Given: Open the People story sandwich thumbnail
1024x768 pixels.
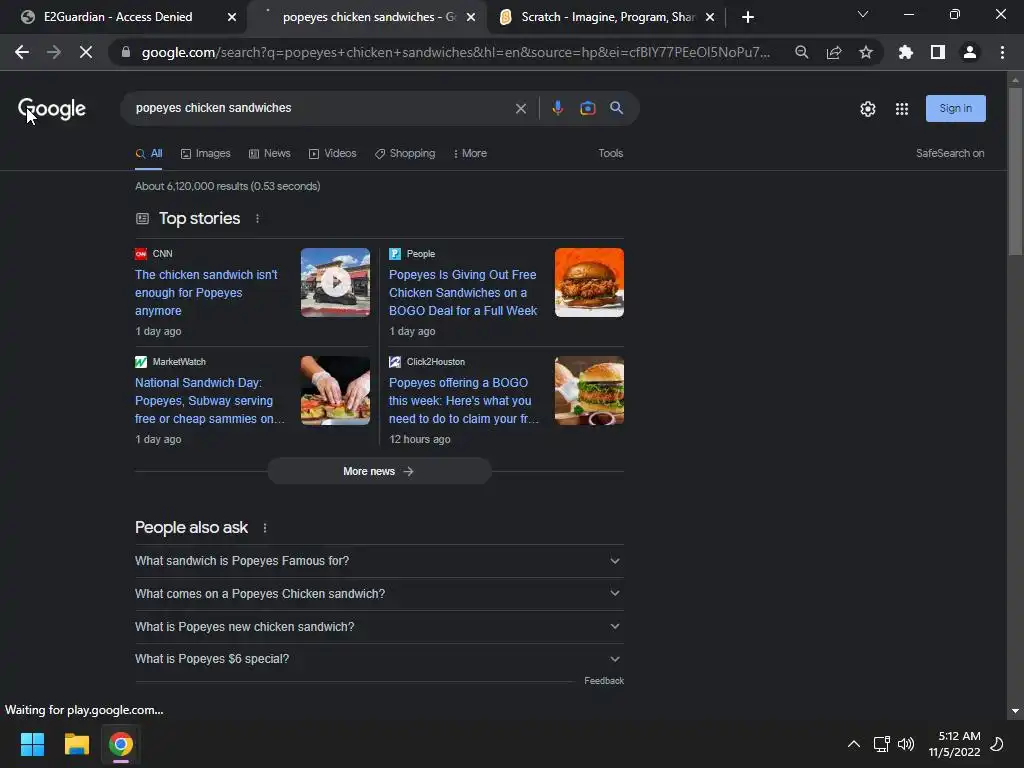Looking at the screenshot, I should (x=589, y=283).
